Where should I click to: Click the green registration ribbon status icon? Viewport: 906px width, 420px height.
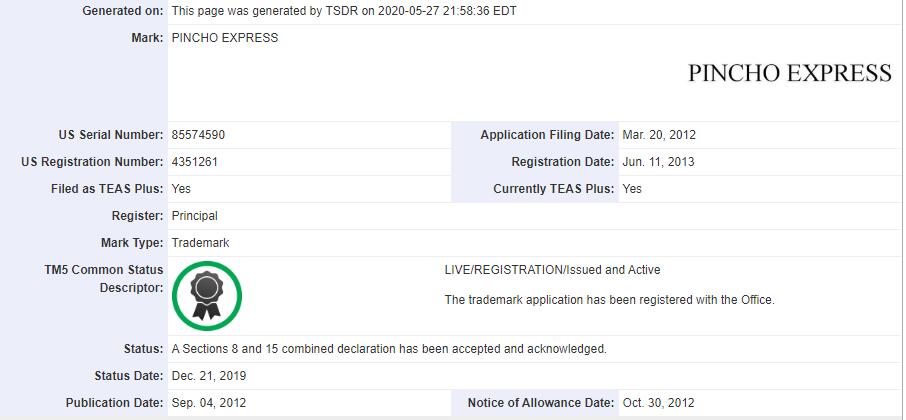click(207, 295)
